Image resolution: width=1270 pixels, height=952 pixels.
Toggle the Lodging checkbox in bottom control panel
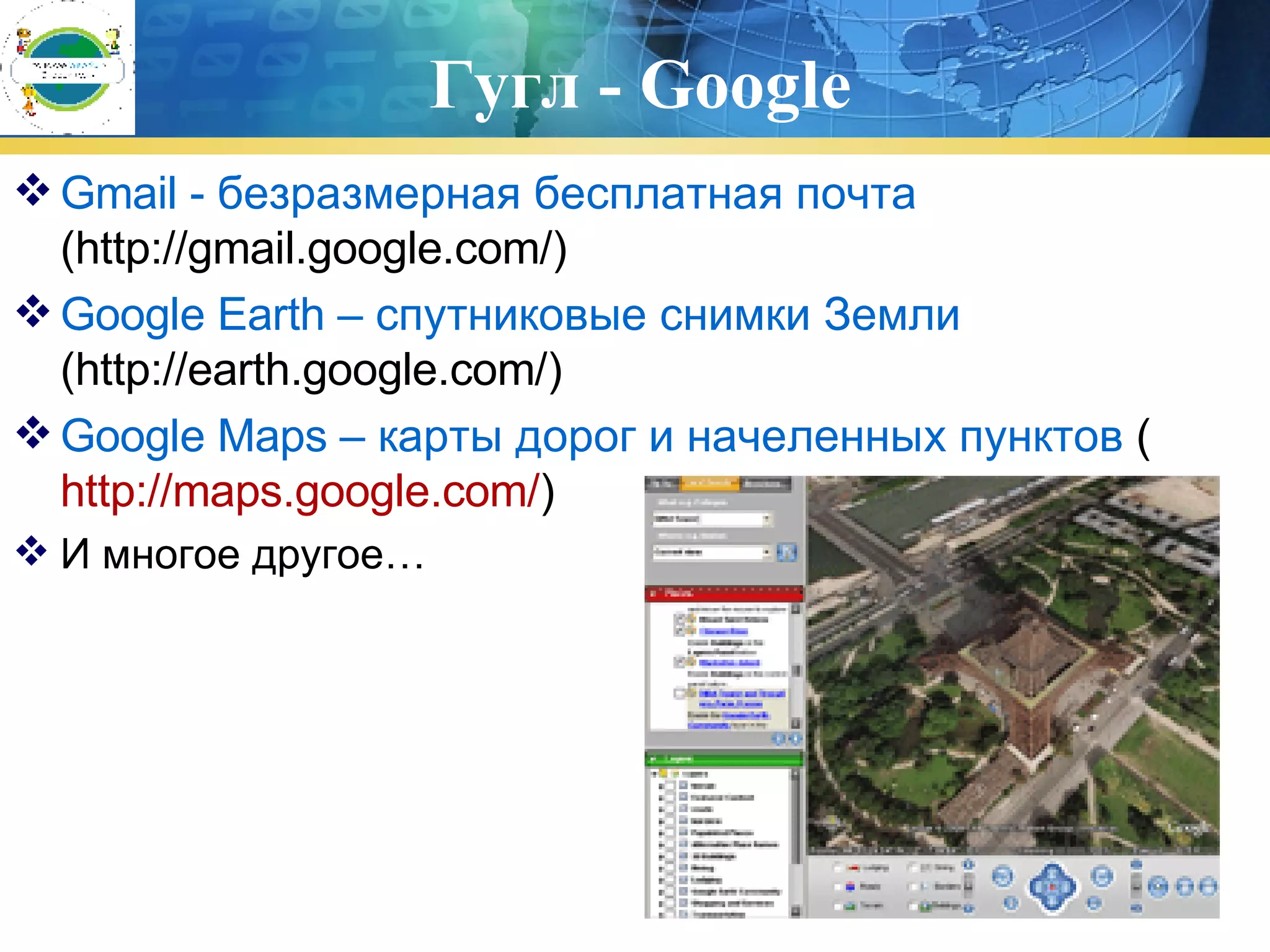[838, 868]
